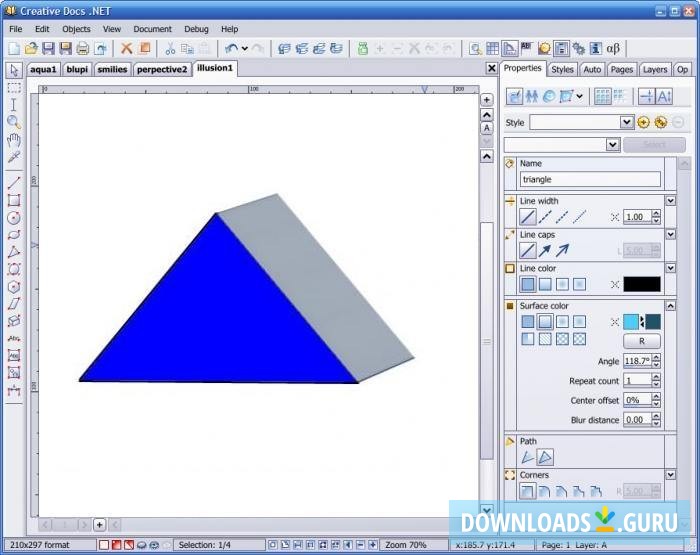Viewport: 700px width, 555px height.
Task: Choose the Line drawing tool
Action: (x=14, y=183)
